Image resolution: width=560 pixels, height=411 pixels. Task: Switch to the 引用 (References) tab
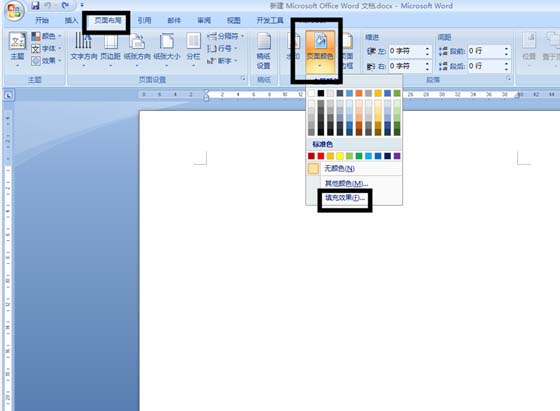[x=144, y=20]
